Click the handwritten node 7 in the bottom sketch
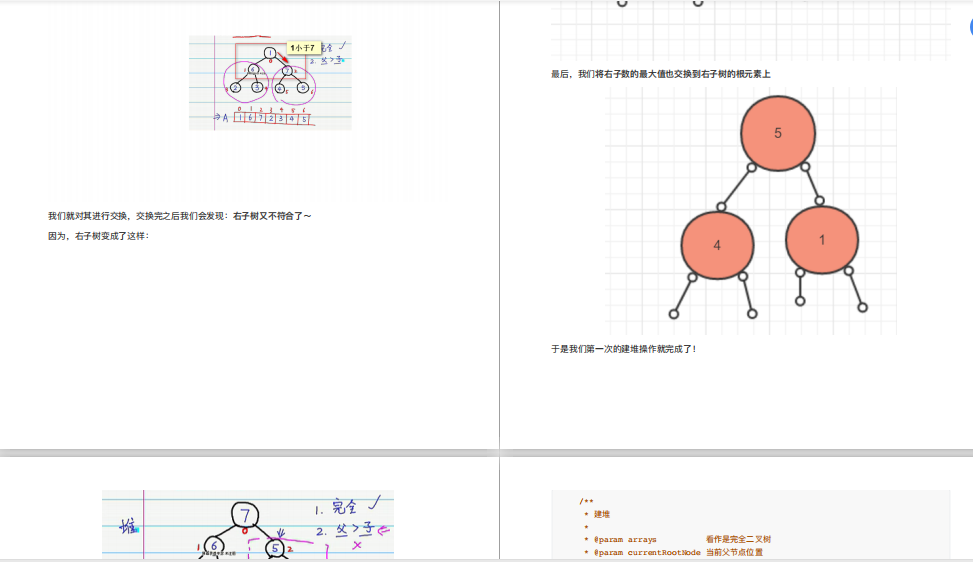This screenshot has width=973, height=562. point(244,515)
